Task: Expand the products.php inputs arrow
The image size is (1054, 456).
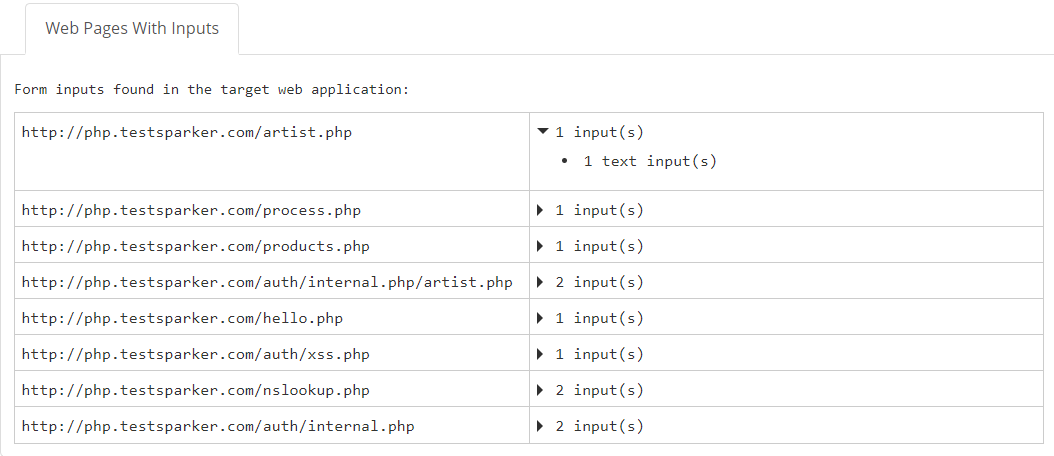Action: click(x=541, y=246)
